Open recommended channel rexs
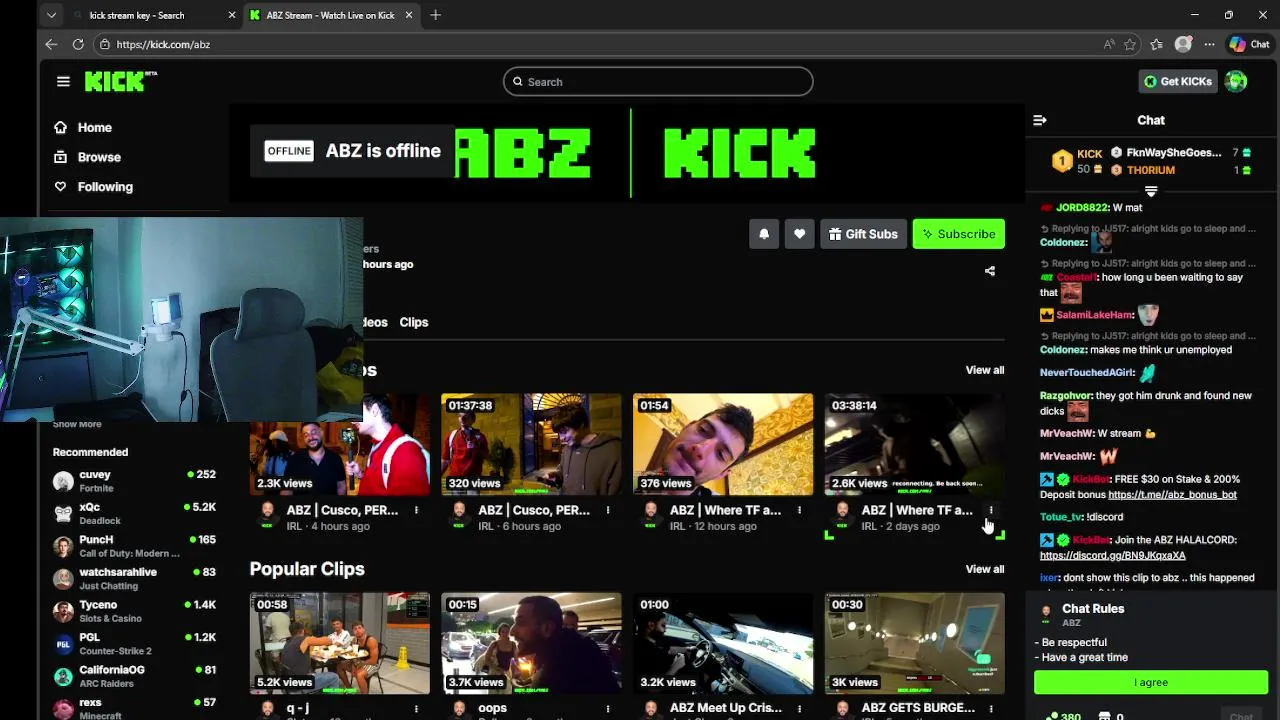This screenshot has height=720, width=1280. point(134,708)
